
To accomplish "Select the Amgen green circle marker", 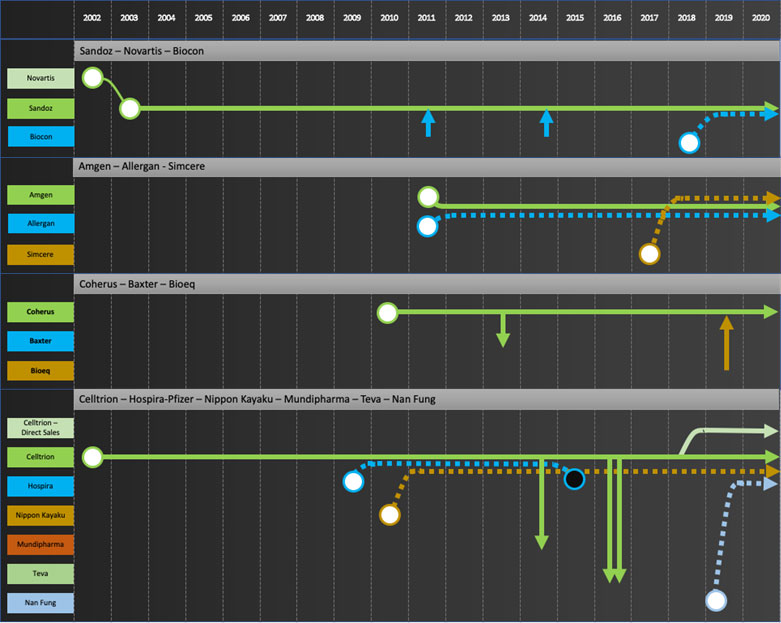I will (428, 197).
